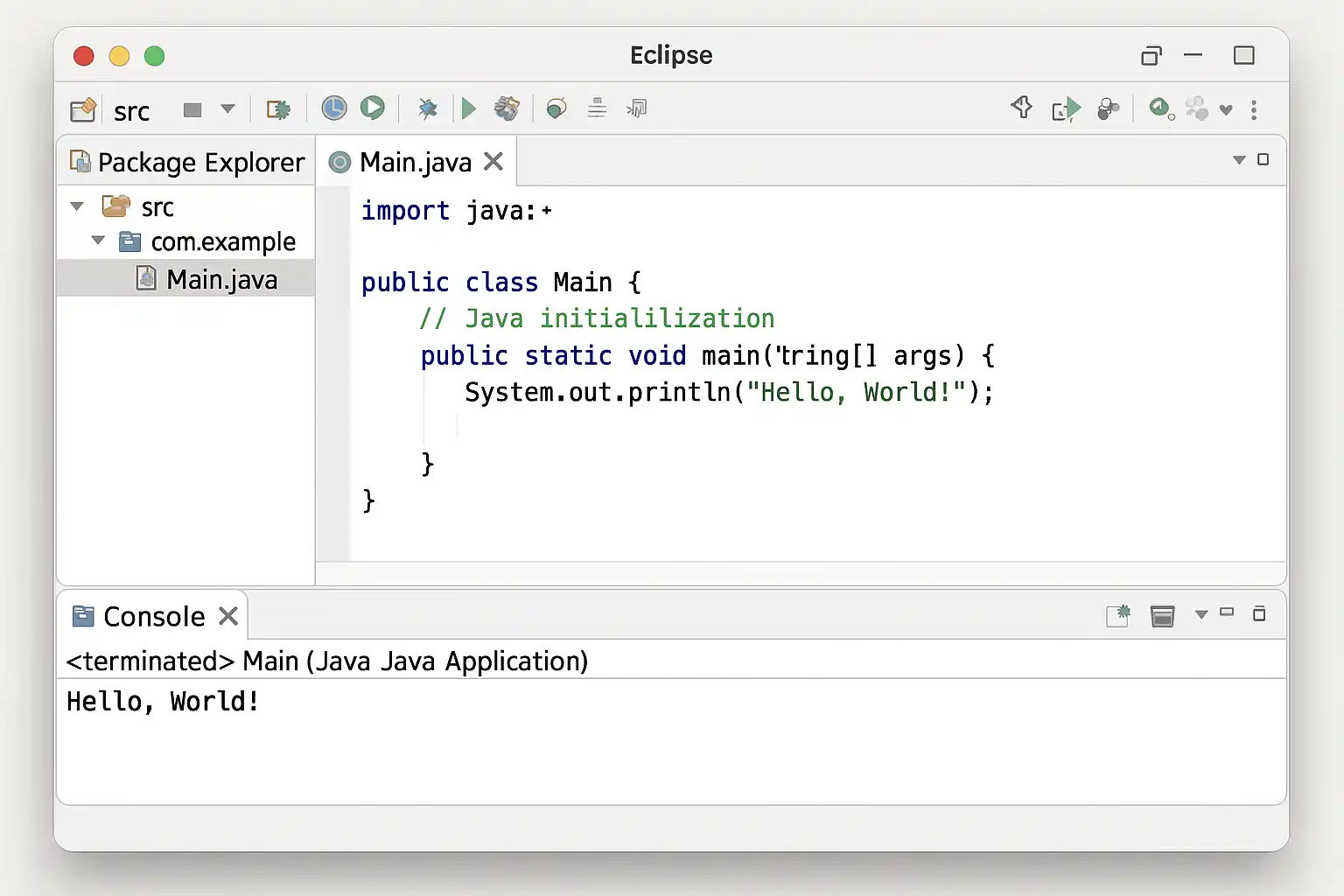
Task: Click the 'public class Main' code line
Action: click(x=501, y=283)
